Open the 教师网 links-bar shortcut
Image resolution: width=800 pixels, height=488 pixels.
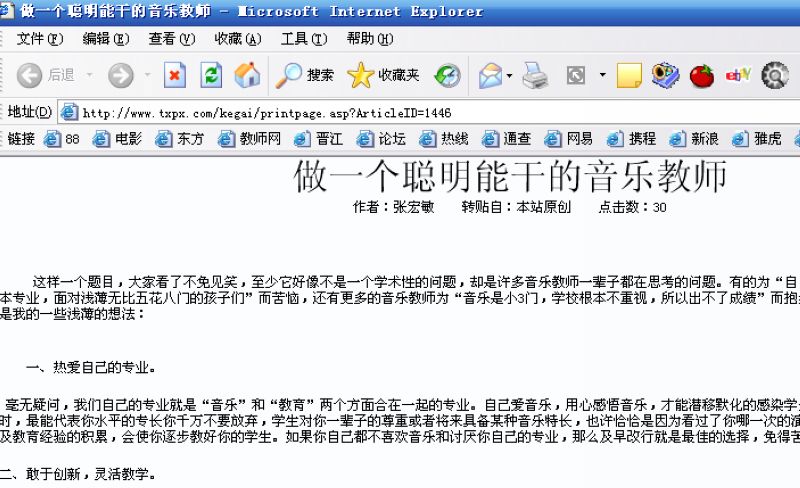click(x=249, y=139)
